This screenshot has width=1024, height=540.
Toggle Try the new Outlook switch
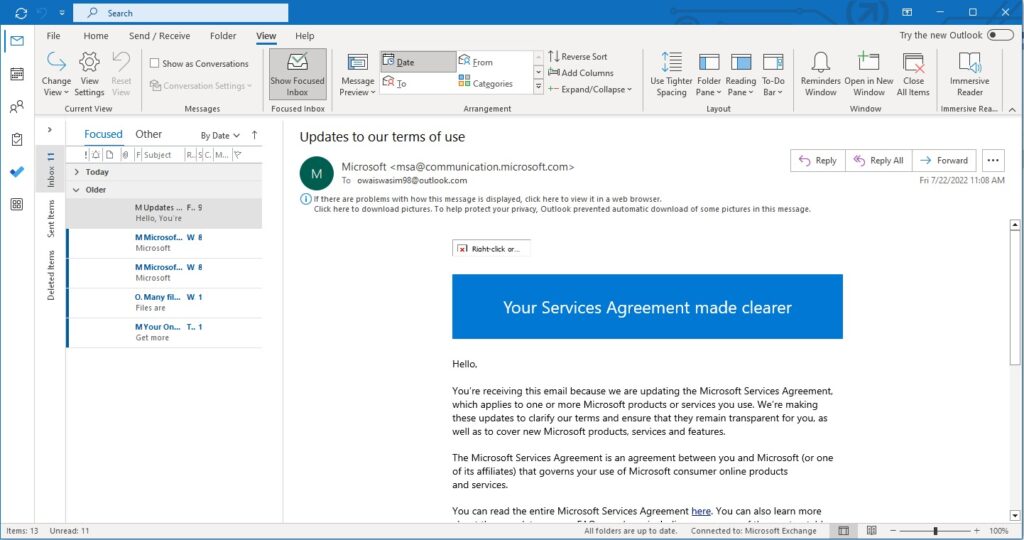pos(1000,35)
